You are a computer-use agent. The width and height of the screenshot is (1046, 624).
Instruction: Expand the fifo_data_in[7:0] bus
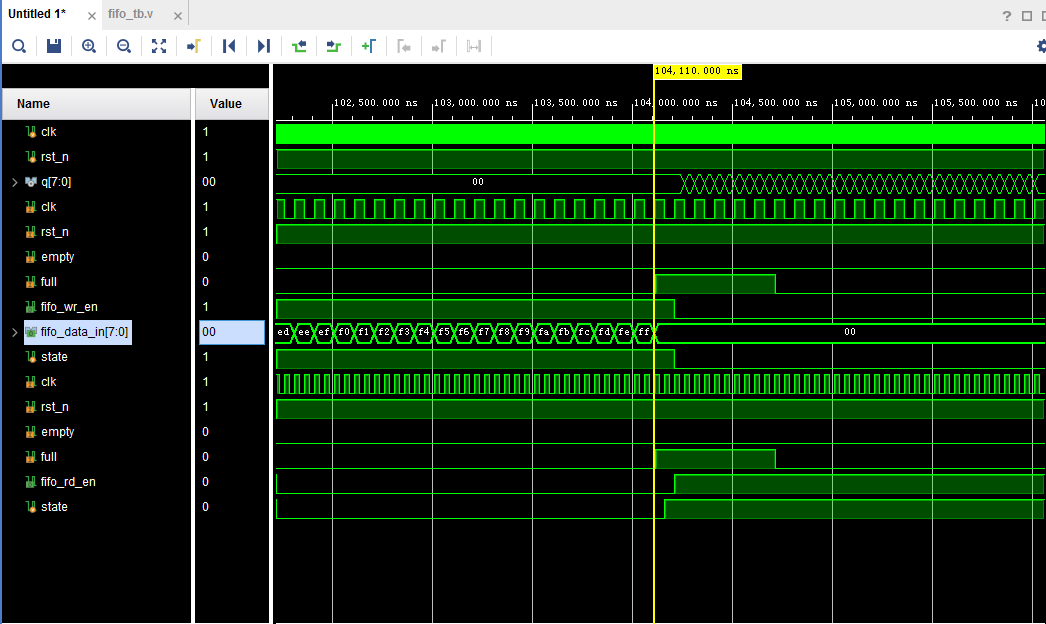(14, 332)
